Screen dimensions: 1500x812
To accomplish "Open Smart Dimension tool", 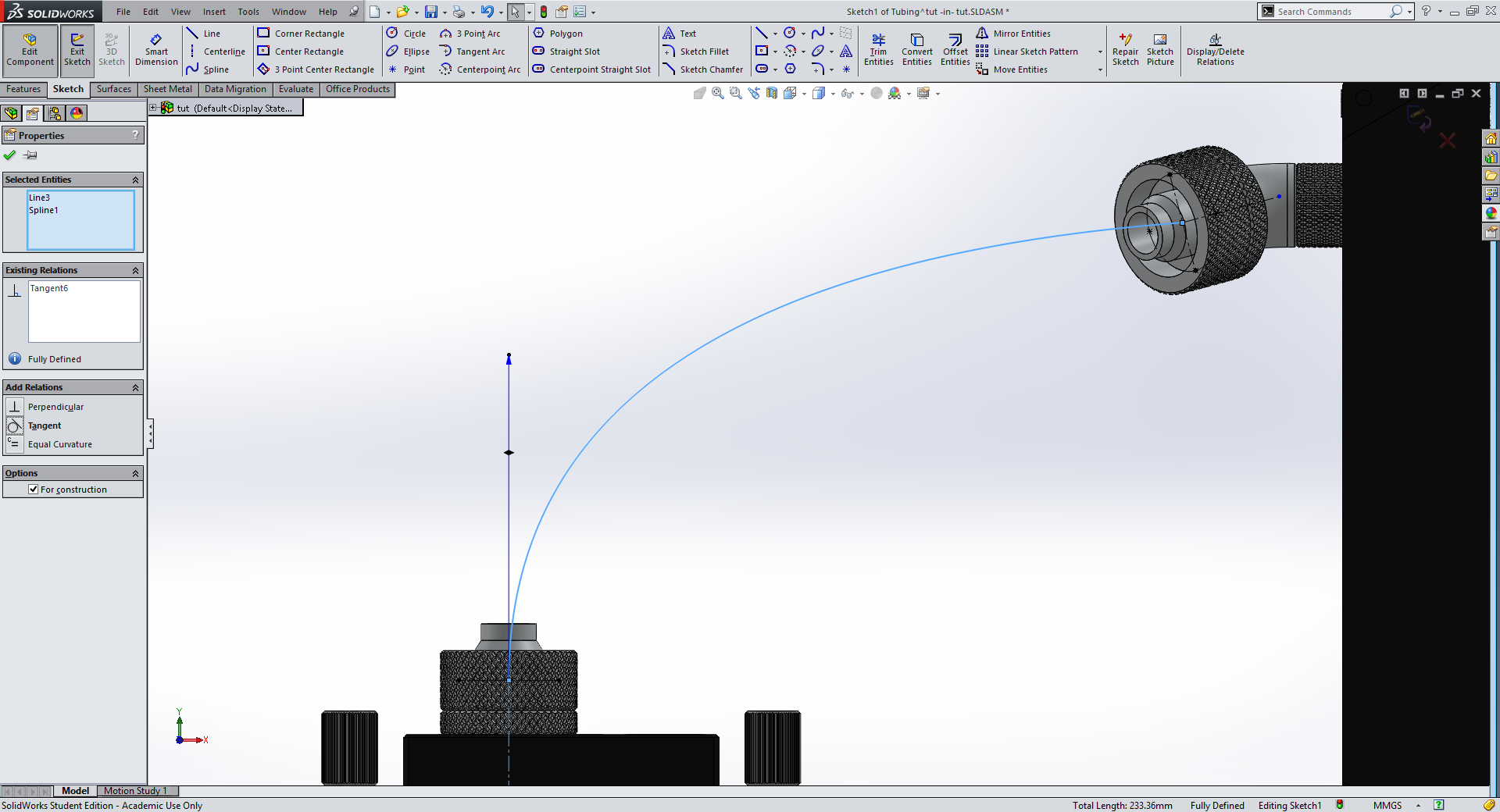I will (156, 50).
